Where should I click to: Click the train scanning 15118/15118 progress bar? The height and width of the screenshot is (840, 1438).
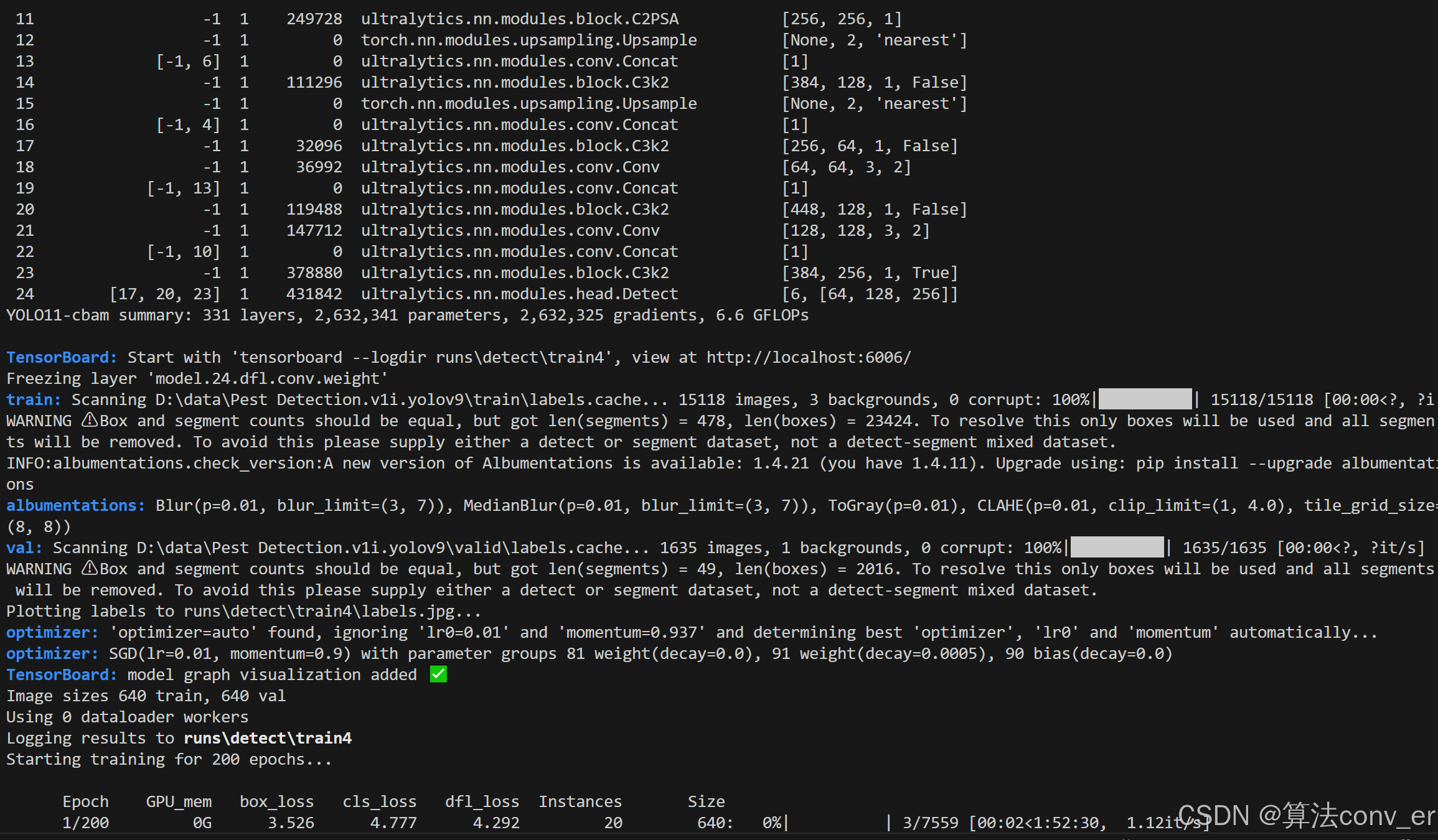coord(1145,399)
